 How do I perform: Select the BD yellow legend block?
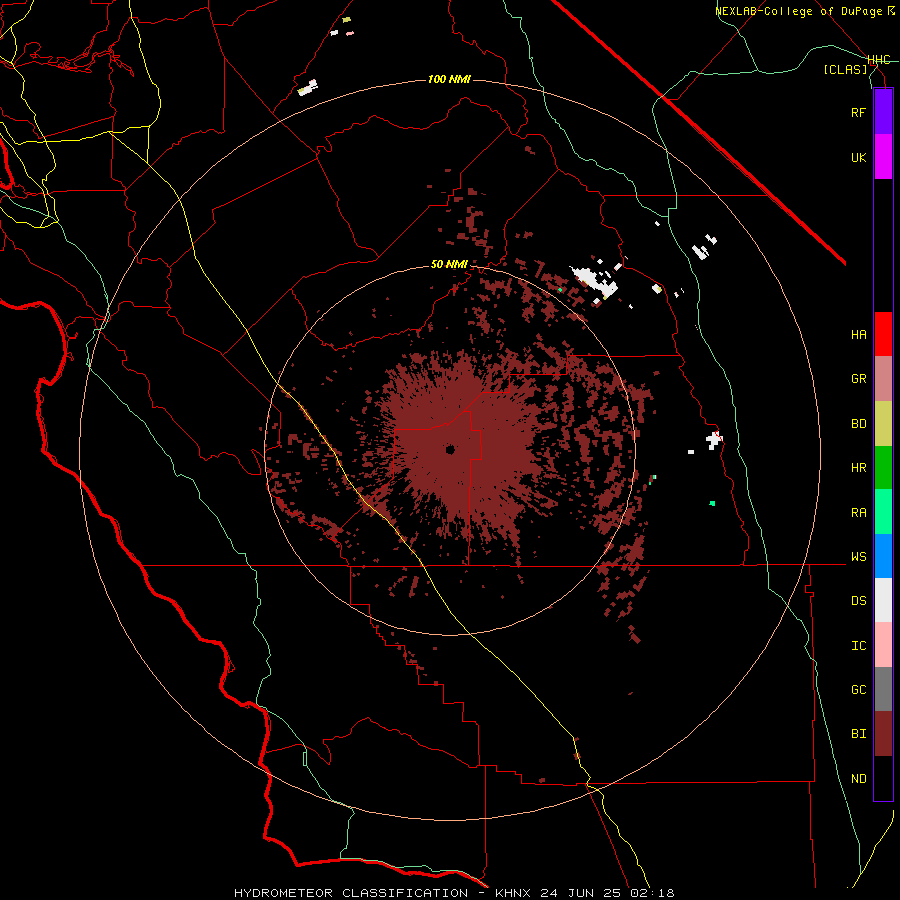click(883, 424)
